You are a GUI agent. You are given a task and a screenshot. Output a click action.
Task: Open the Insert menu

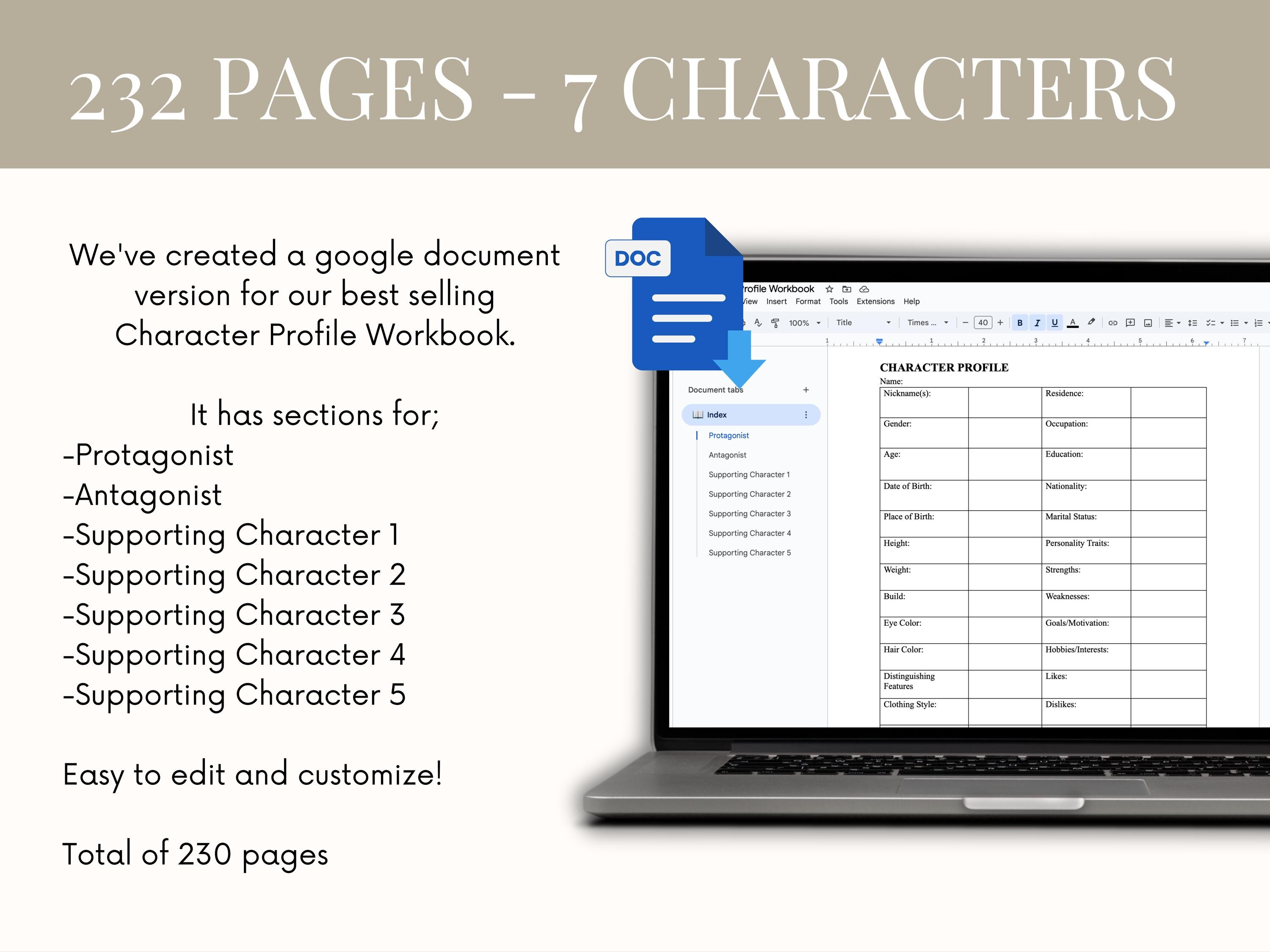tap(776, 301)
